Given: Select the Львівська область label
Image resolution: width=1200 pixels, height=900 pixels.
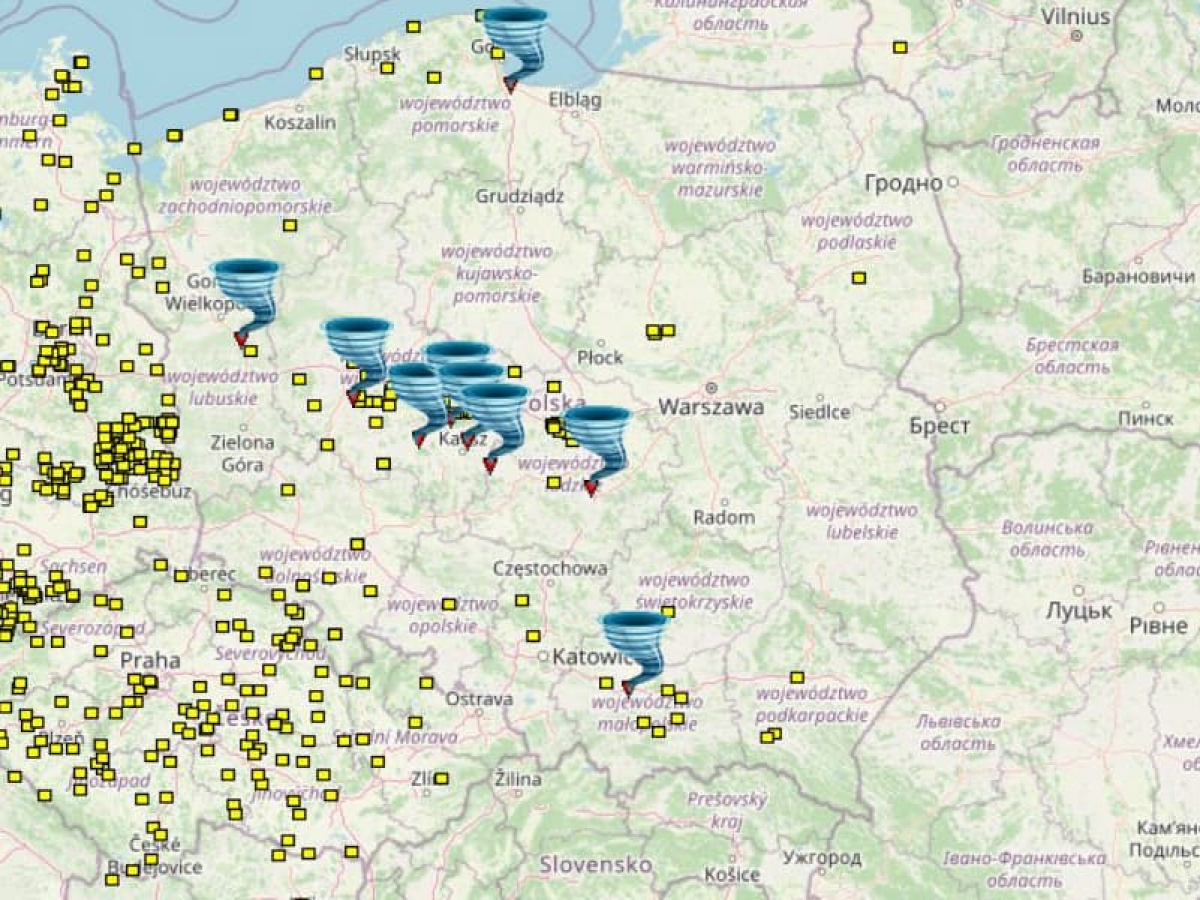Looking at the screenshot, I should pos(959,732).
